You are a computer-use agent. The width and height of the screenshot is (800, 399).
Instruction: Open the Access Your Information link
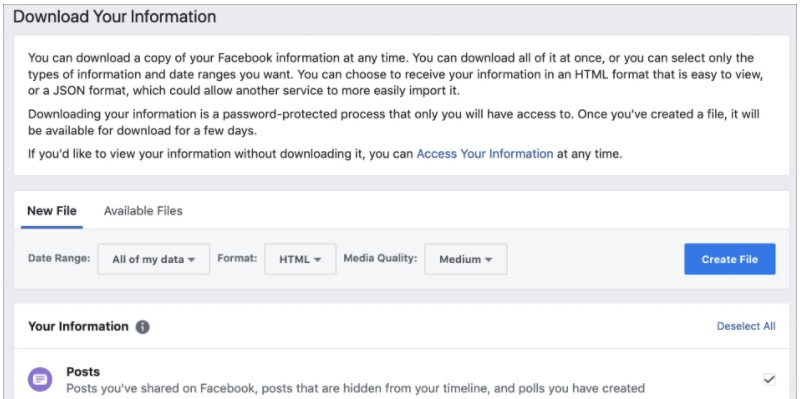tap(485, 154)
